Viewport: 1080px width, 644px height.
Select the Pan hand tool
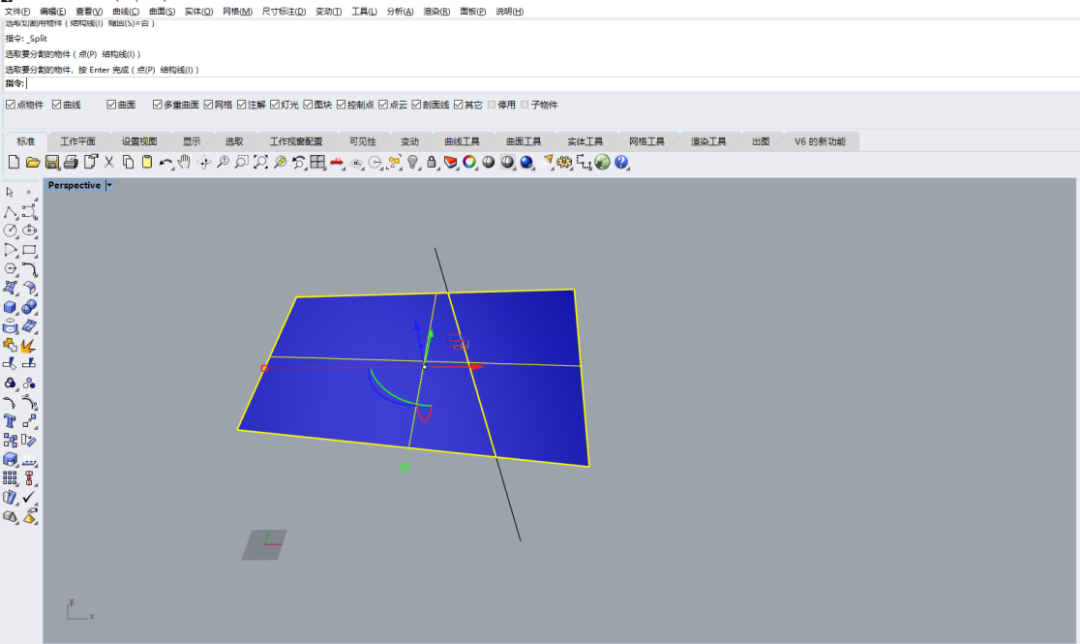click(184, 162)
